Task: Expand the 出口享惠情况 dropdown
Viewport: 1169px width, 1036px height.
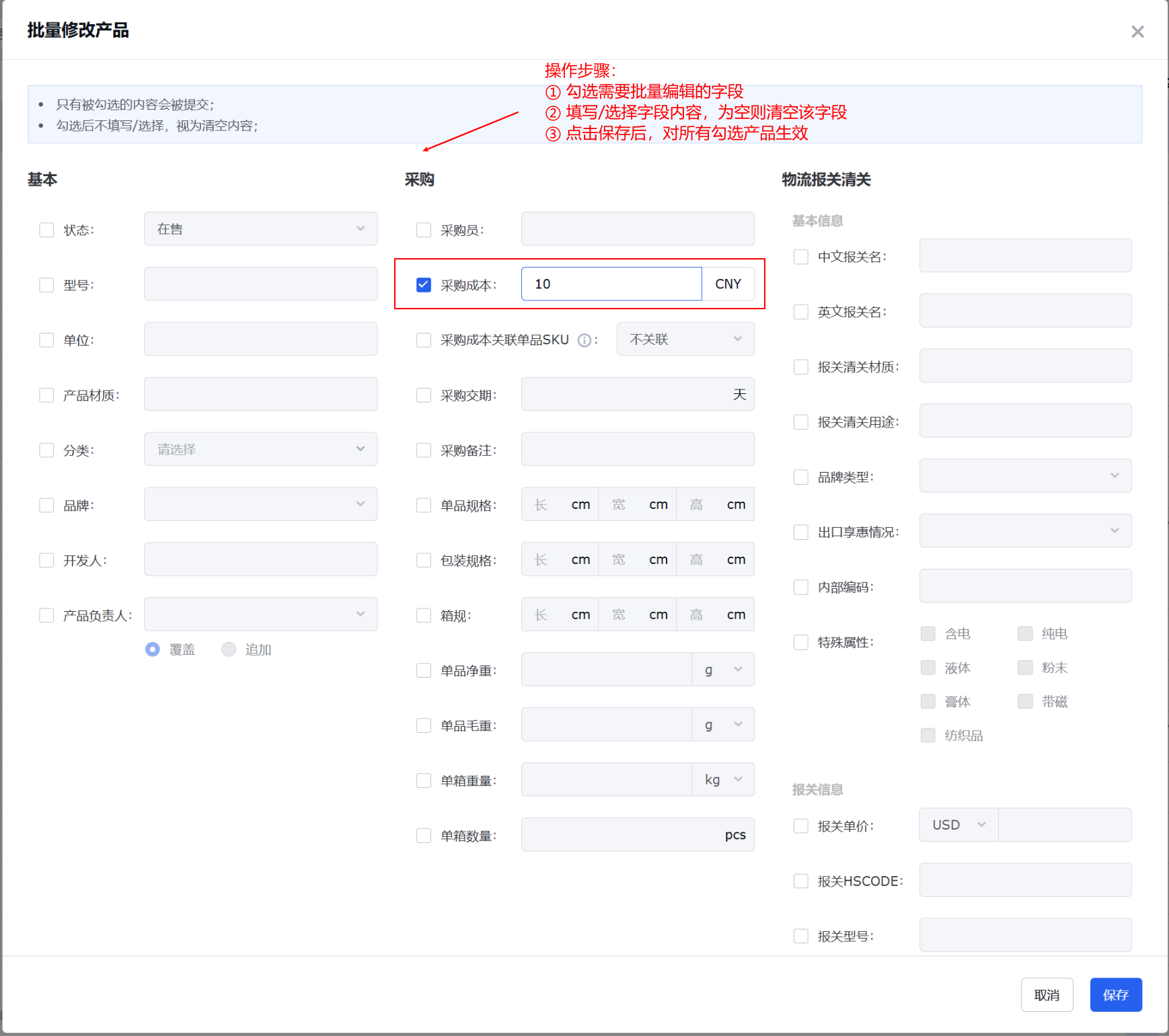Action: tap(1025, 532)
